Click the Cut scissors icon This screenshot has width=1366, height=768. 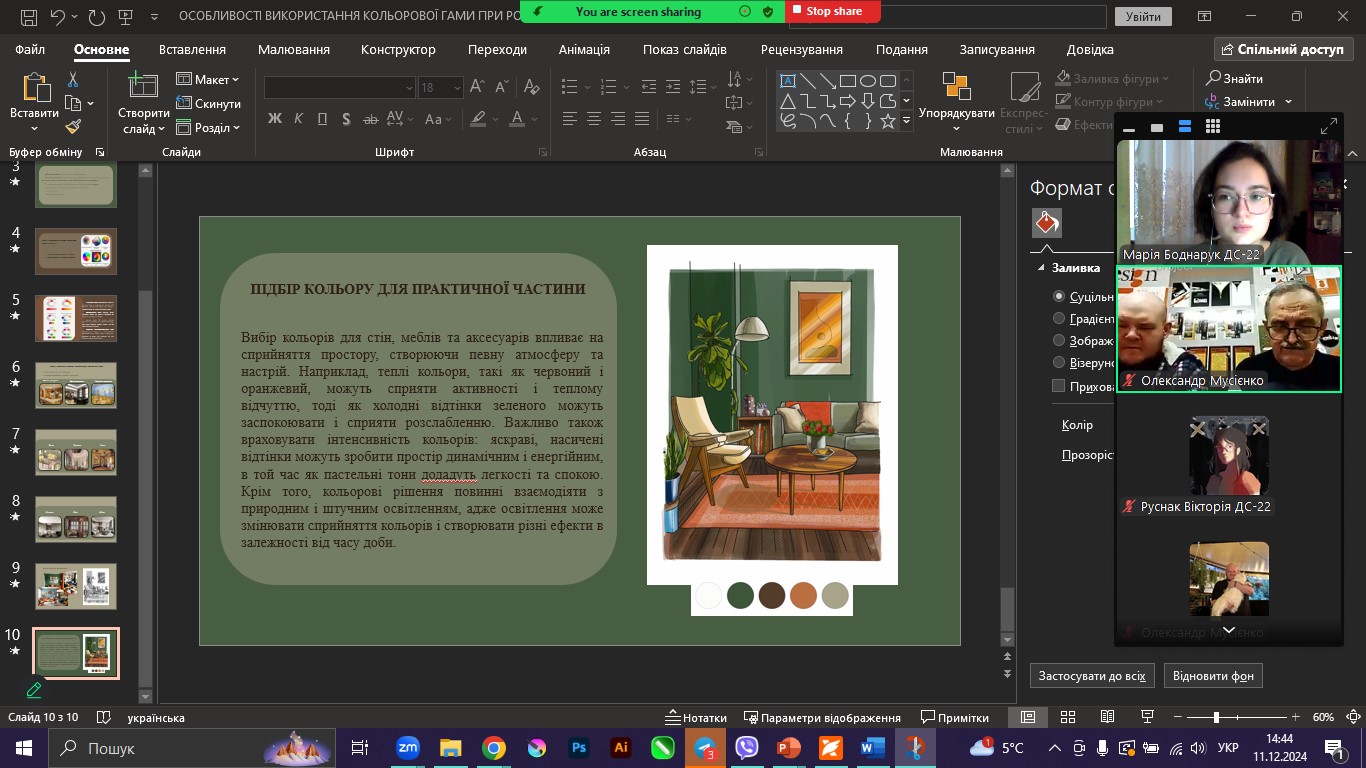73,79
